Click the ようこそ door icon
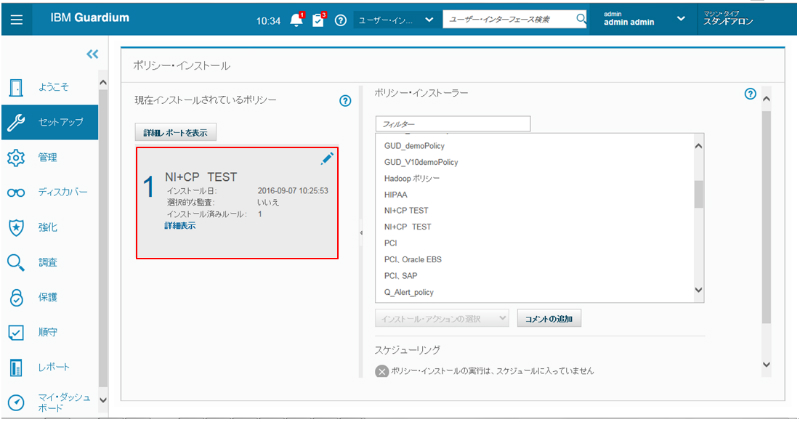Image resolution: width=800 pixels, height=422 pixels. [16, 88]
